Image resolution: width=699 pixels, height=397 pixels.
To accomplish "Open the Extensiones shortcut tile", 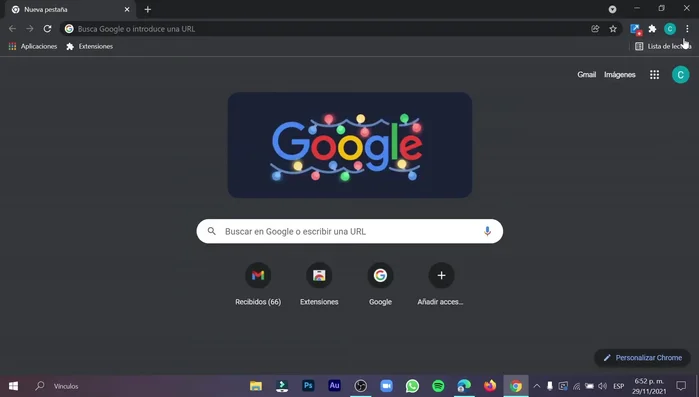I will pyautogui.click(x=319, y=284).
